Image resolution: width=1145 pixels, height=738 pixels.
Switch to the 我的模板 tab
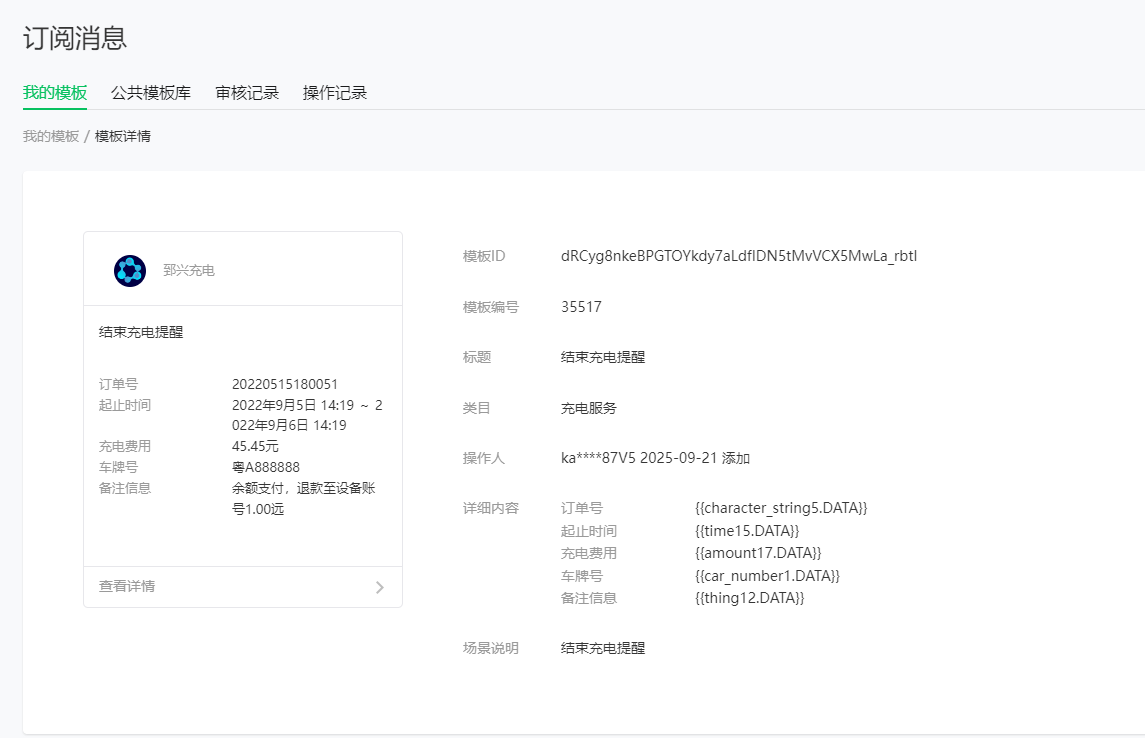(55, 93)
